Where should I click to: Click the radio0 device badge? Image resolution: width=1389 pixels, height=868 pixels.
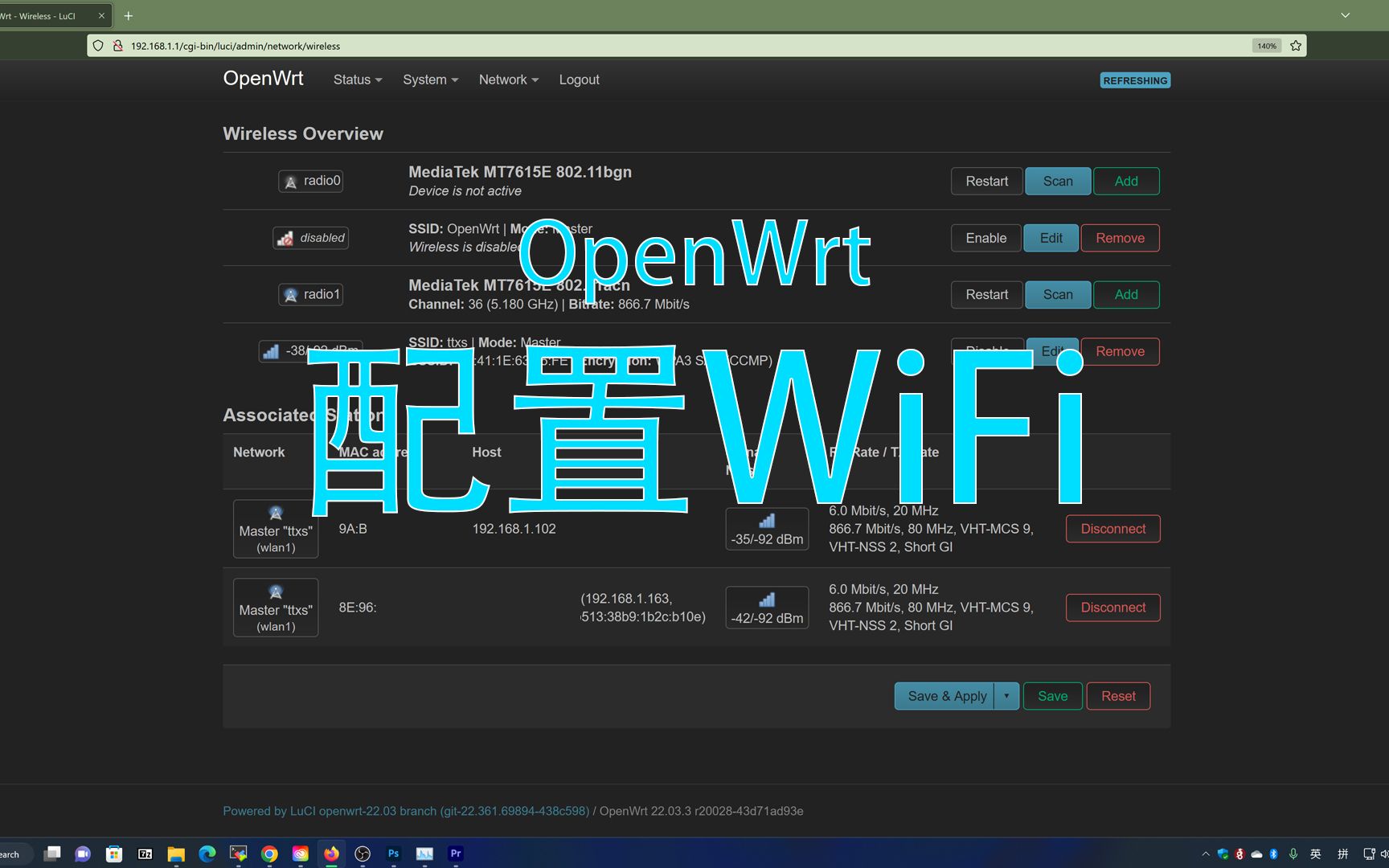point(311,181)
